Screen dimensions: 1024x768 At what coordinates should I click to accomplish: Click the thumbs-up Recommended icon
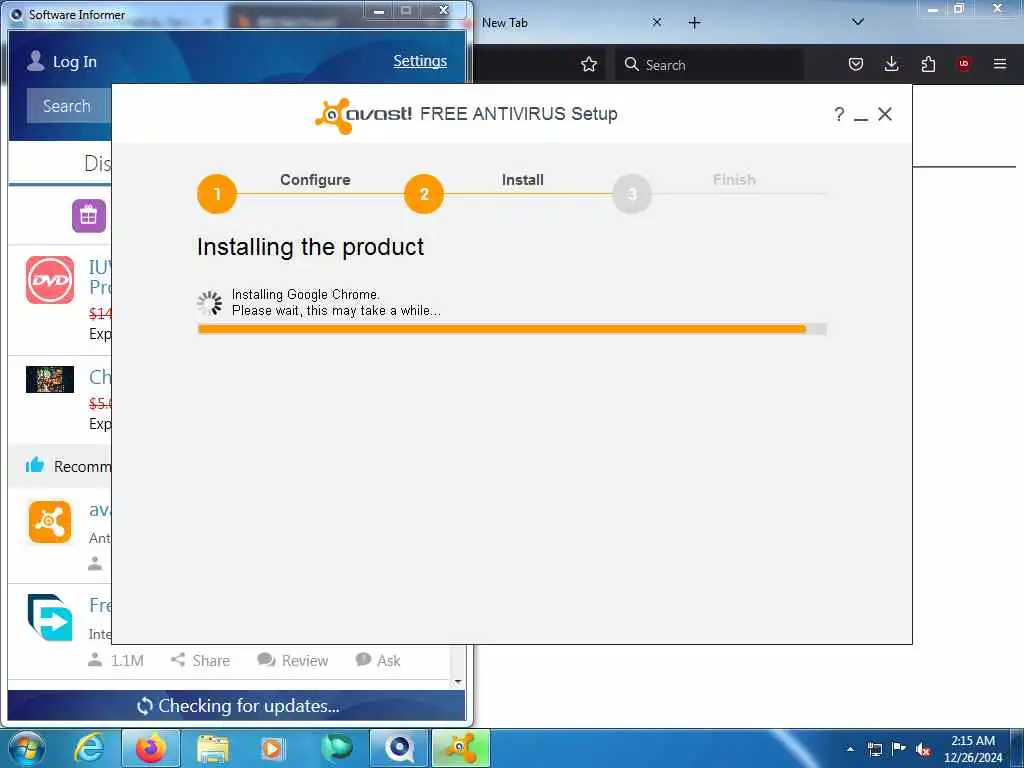point(35,465)
